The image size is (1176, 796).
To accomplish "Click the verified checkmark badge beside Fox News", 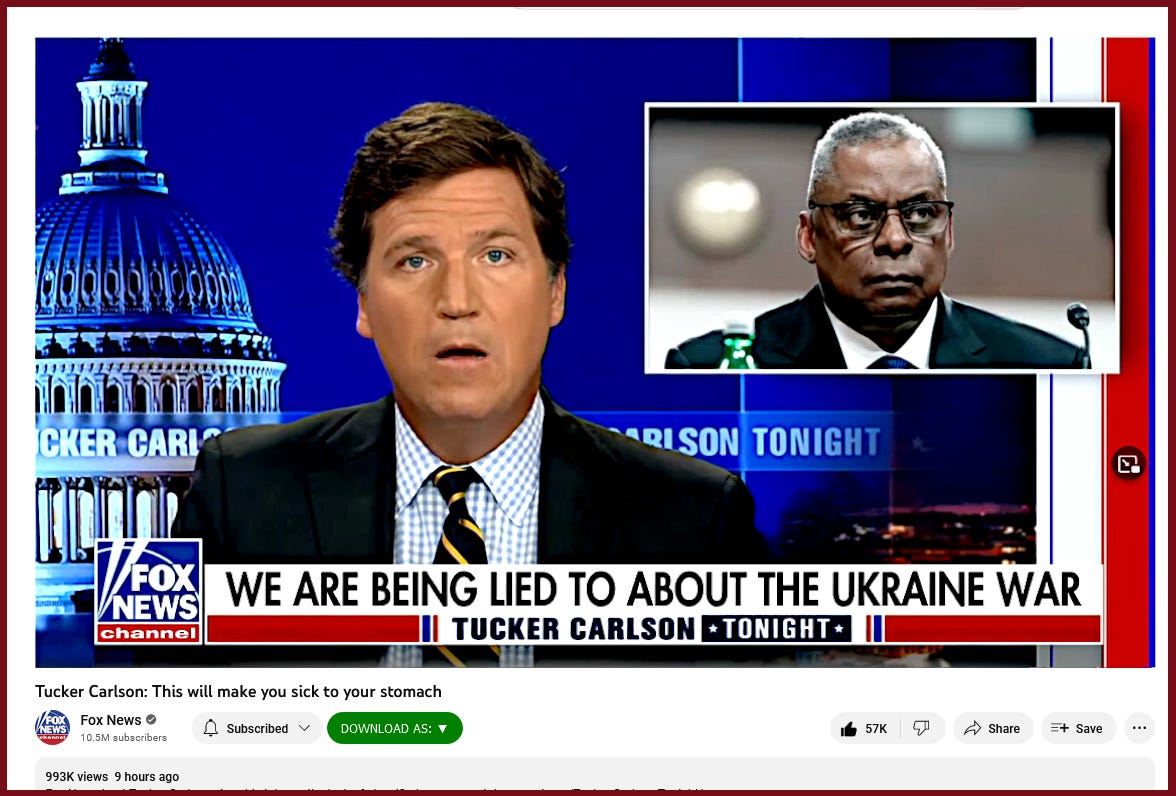I will 151,720.
